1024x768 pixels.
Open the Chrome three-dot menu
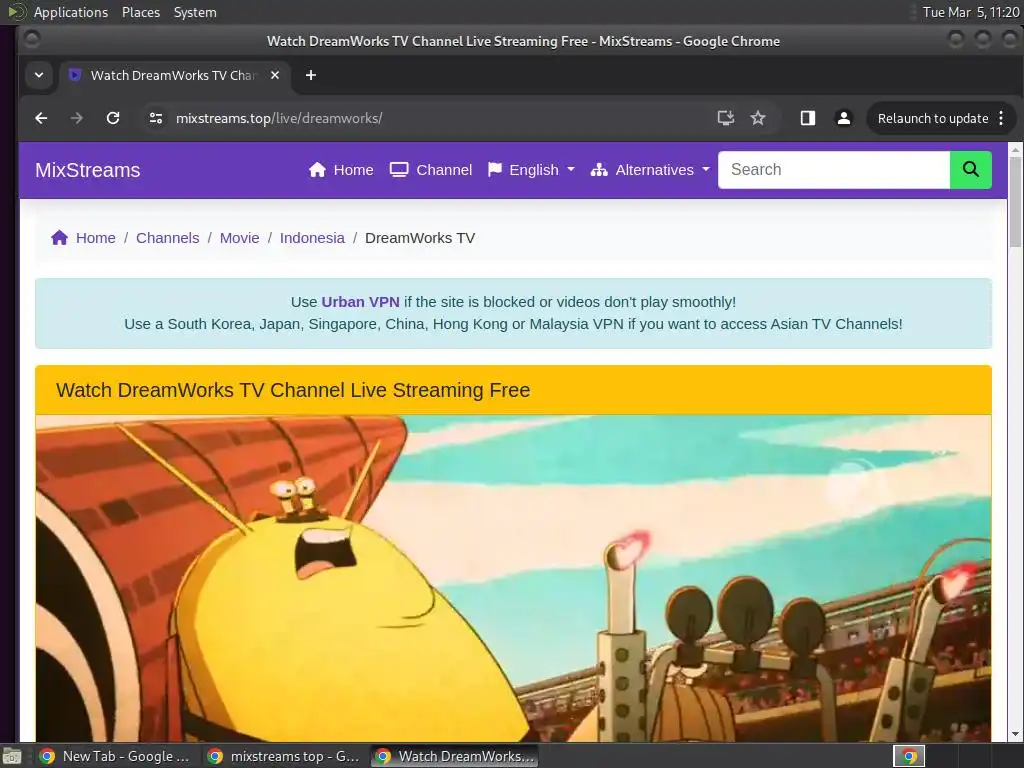click(1001, 118)
